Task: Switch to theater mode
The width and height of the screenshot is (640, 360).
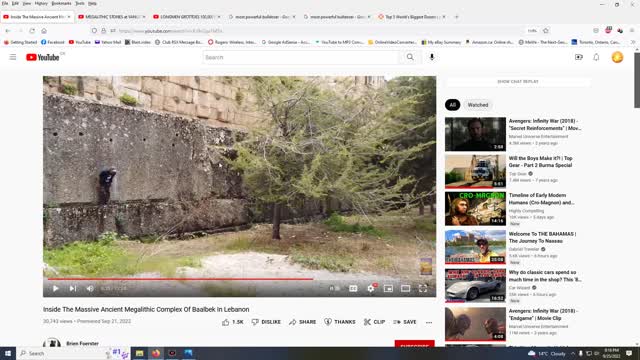Action: [405, 289]
